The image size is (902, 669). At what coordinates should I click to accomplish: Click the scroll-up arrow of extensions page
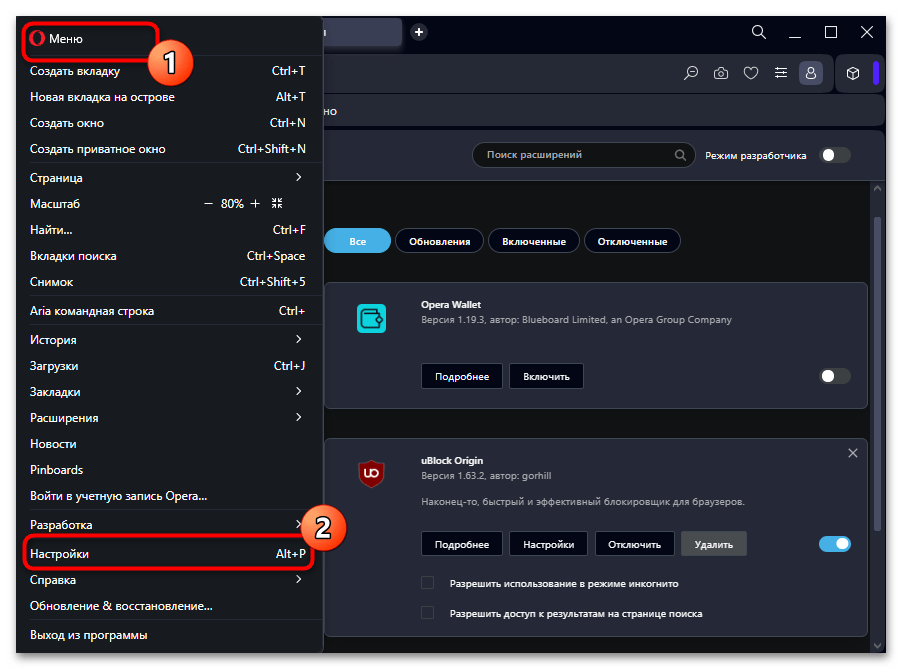click(877, 188)
